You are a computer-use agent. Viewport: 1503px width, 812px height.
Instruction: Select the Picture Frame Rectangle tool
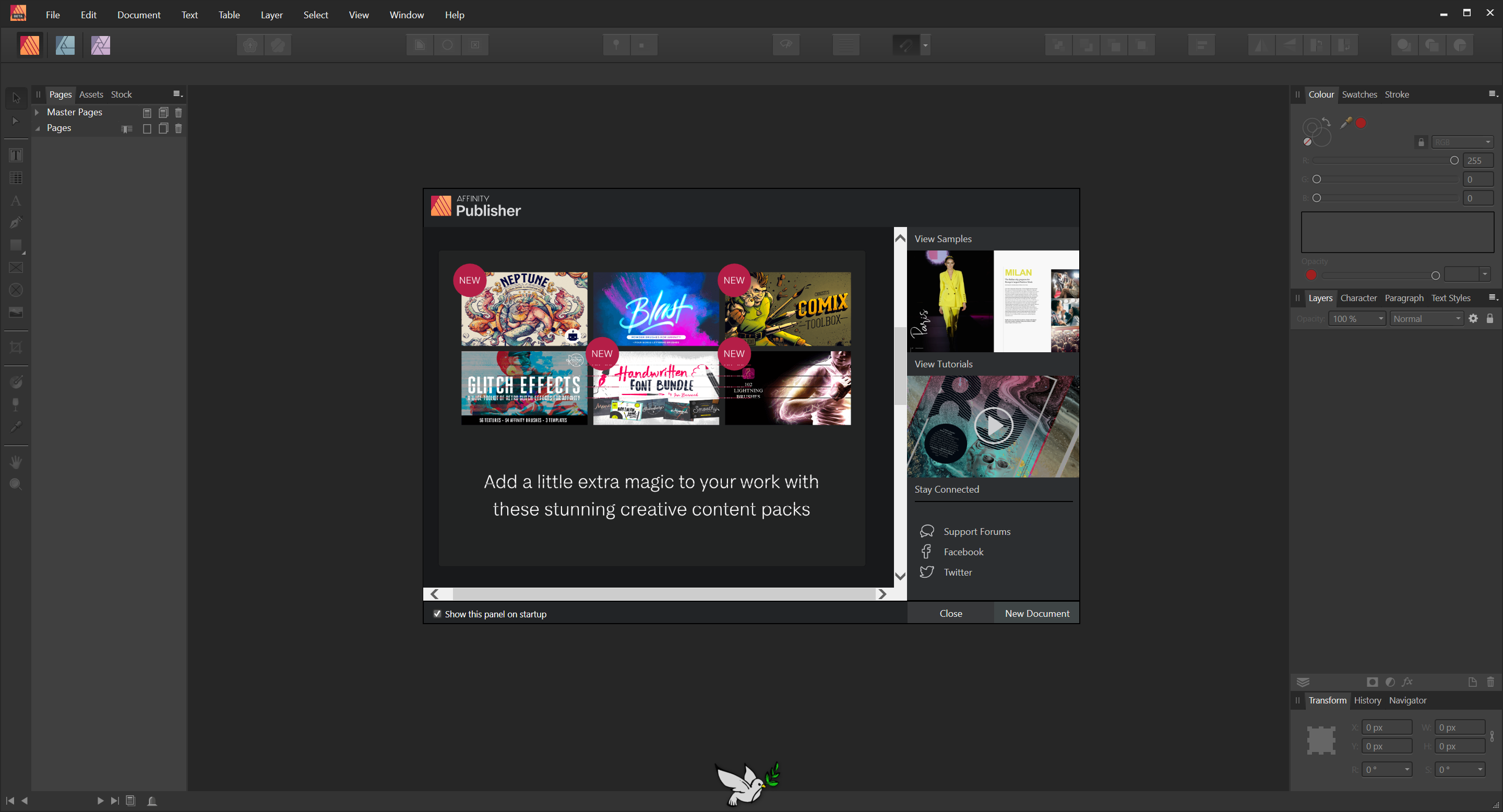(x=16, y=268)
